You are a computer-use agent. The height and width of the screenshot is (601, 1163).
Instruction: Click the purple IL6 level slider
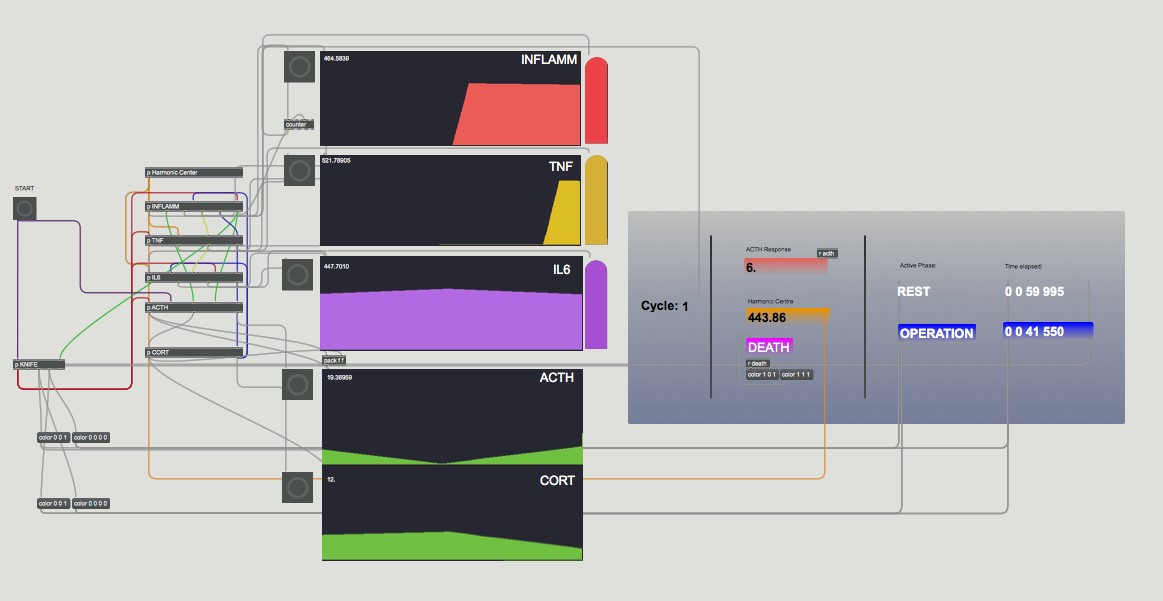596,304
